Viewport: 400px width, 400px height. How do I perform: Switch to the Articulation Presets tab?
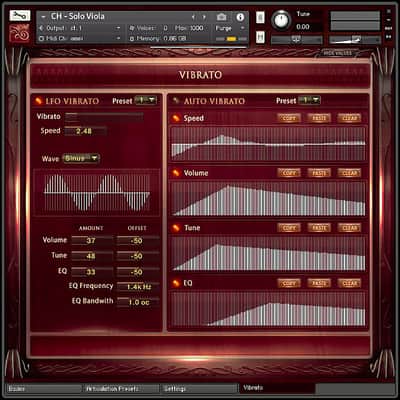(120, 389)
